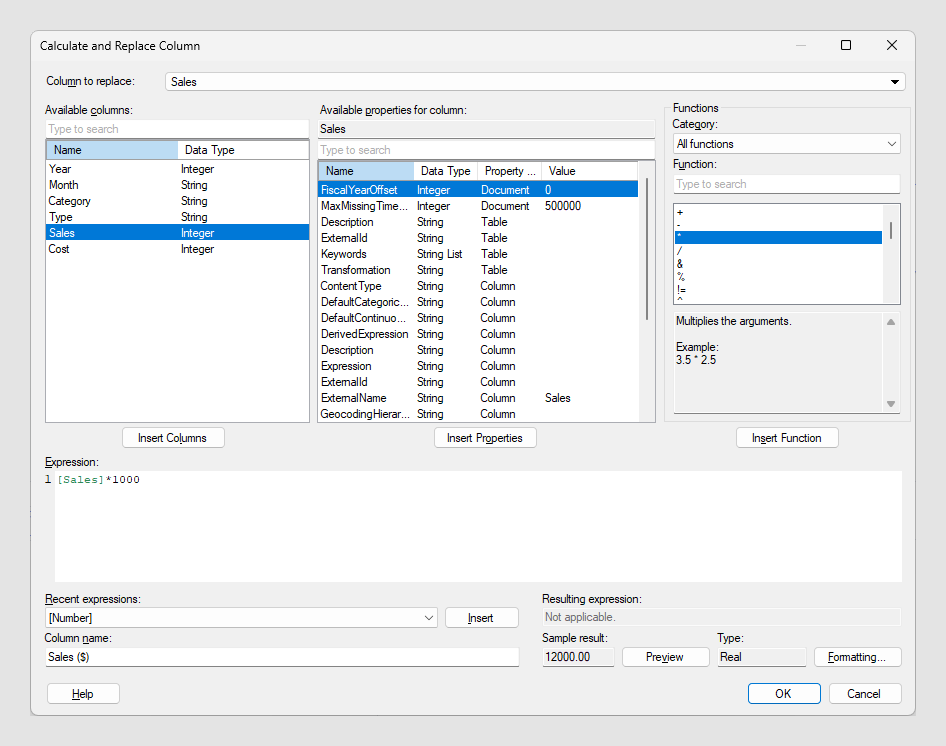Screen dimensions: 946x746
Task: Select the Year column in Available columns
Action: coord(60,169)
